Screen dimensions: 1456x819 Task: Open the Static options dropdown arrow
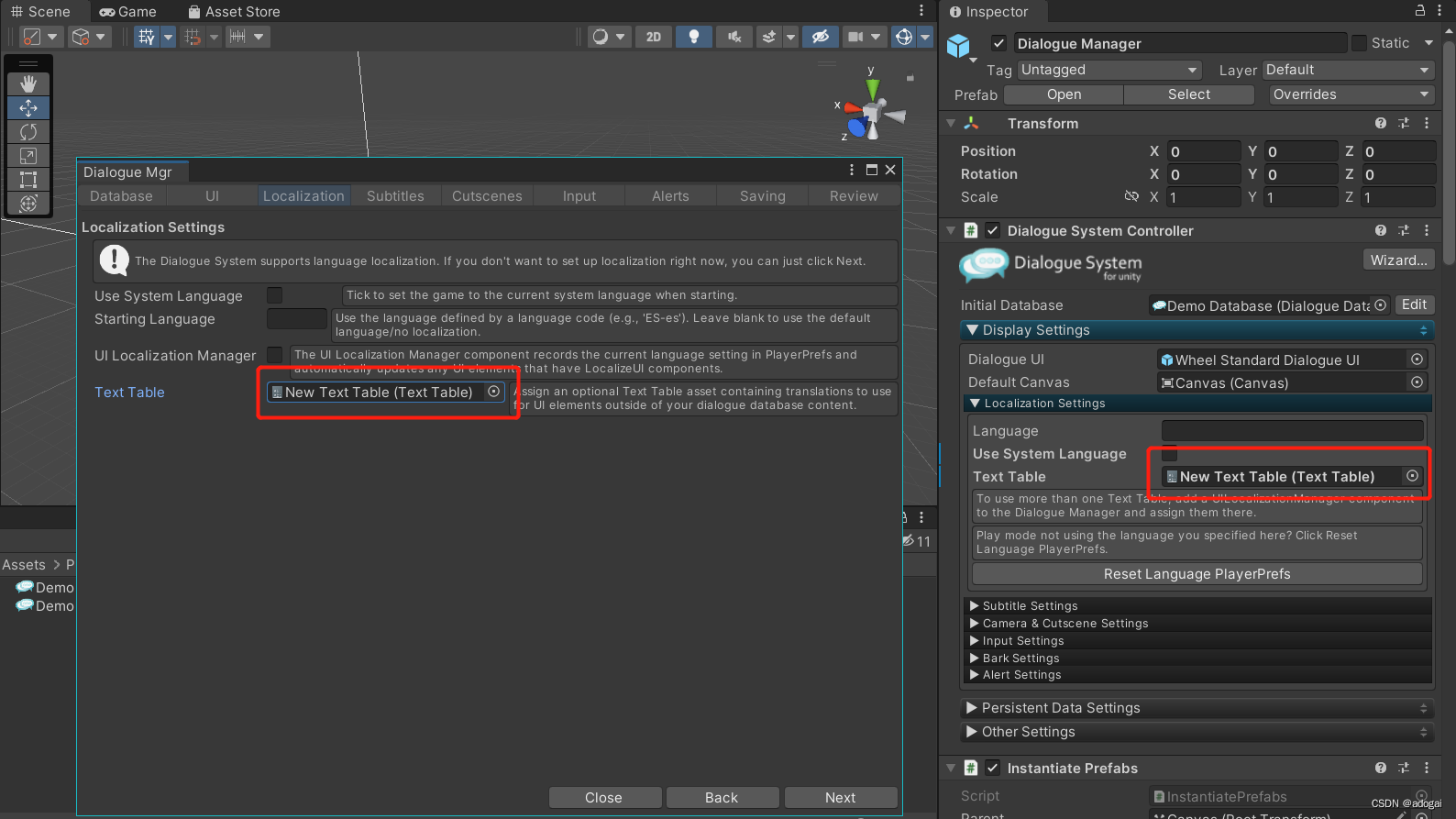pos(1428,43)
